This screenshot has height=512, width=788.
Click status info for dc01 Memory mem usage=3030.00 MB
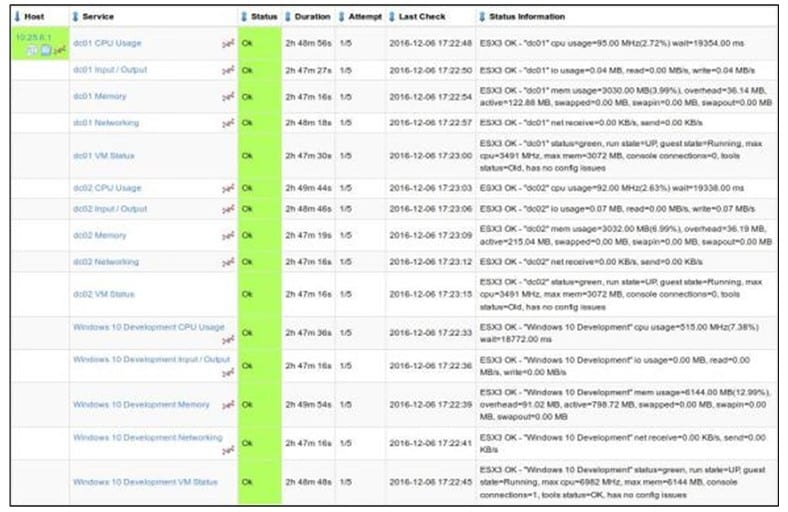[626, 96]
